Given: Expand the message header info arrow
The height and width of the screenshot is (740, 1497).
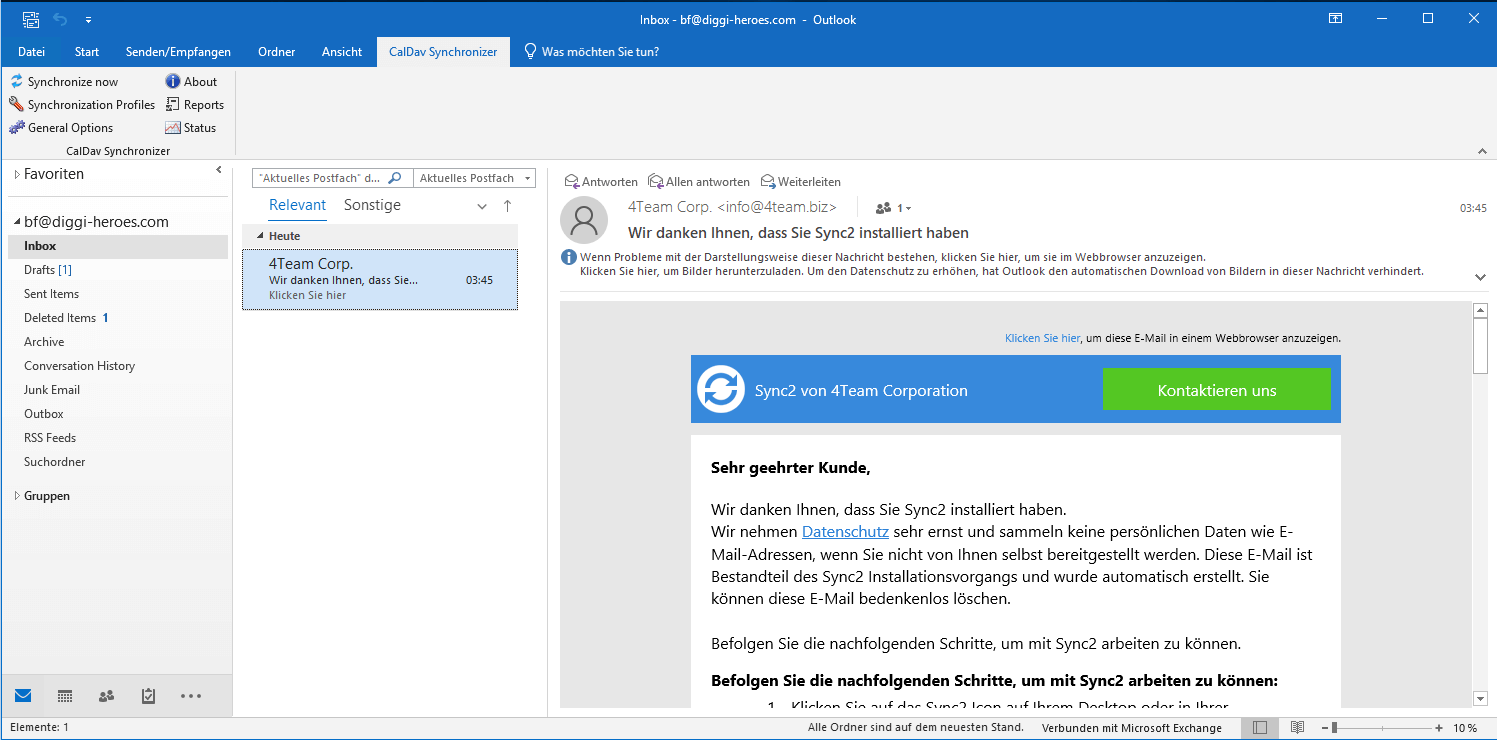Looking at the screenshot, I should 1480,277.
